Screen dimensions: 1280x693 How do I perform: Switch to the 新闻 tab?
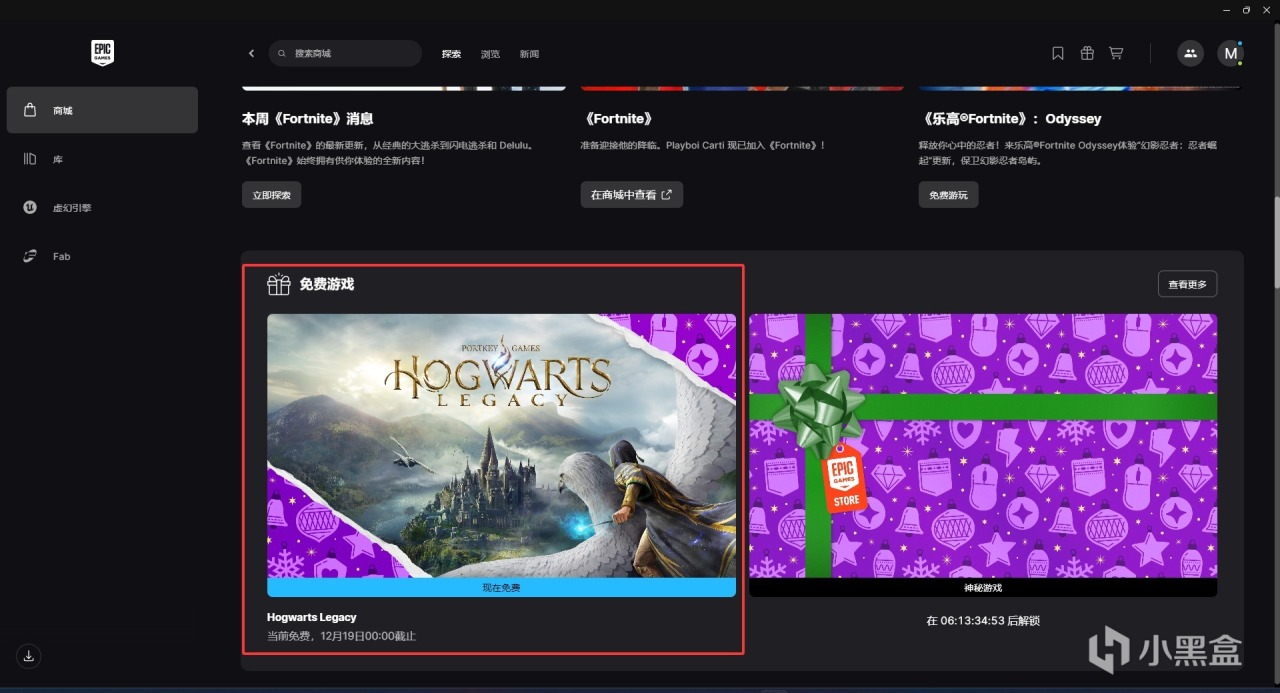coord(529,54)
